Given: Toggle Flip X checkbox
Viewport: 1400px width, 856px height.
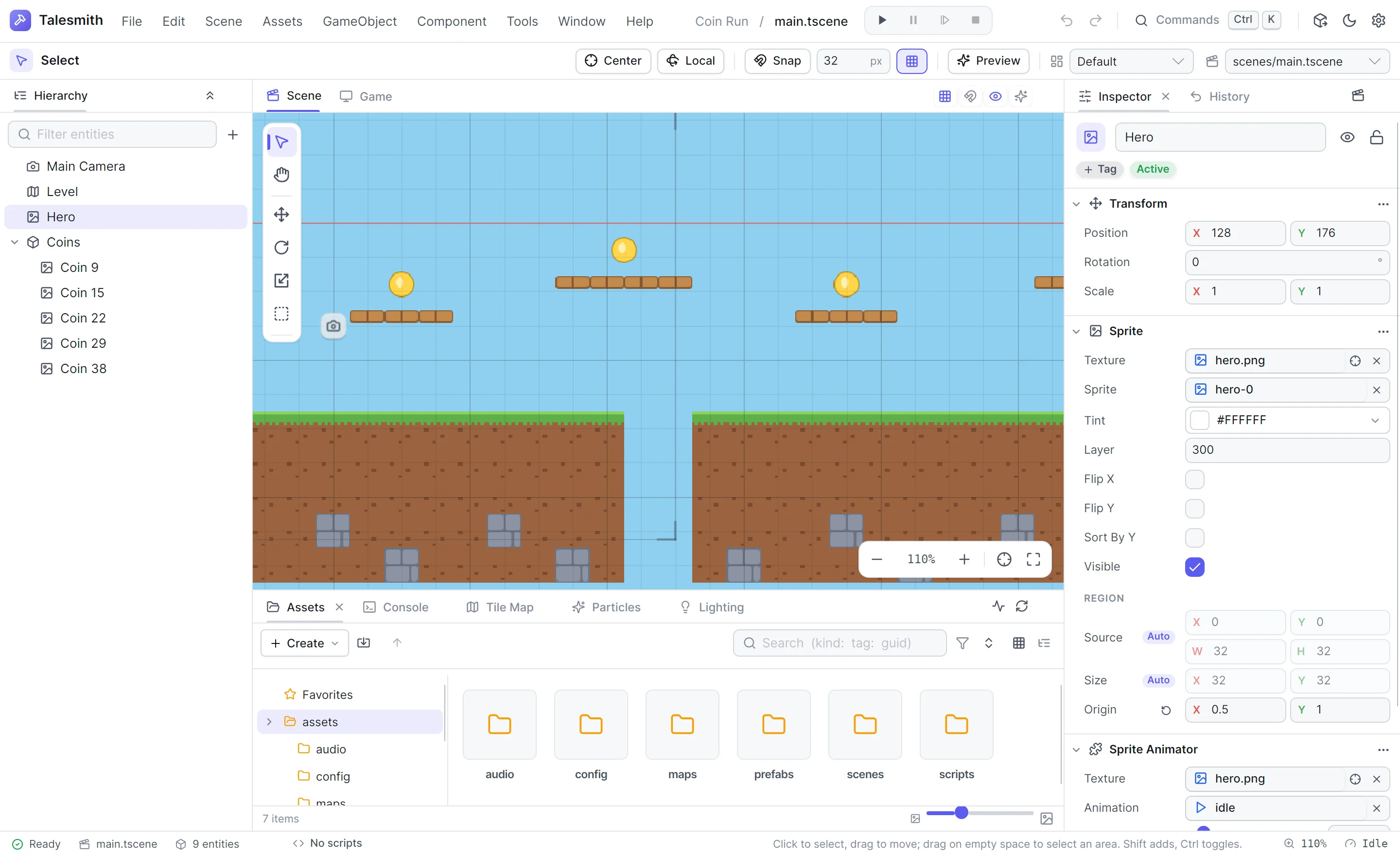Looking at the screenshot, I should coord(1195,479).
